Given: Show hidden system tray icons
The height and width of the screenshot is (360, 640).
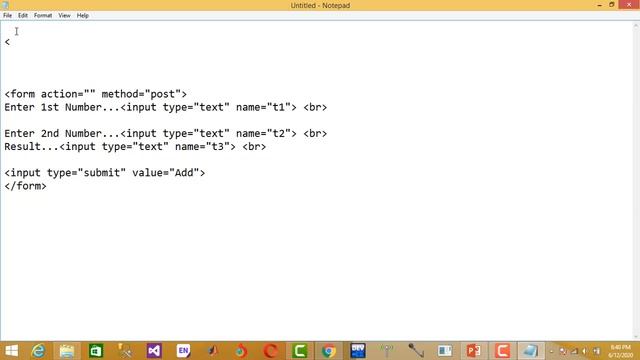Looking at the screenshot, I should coord(551,351).
